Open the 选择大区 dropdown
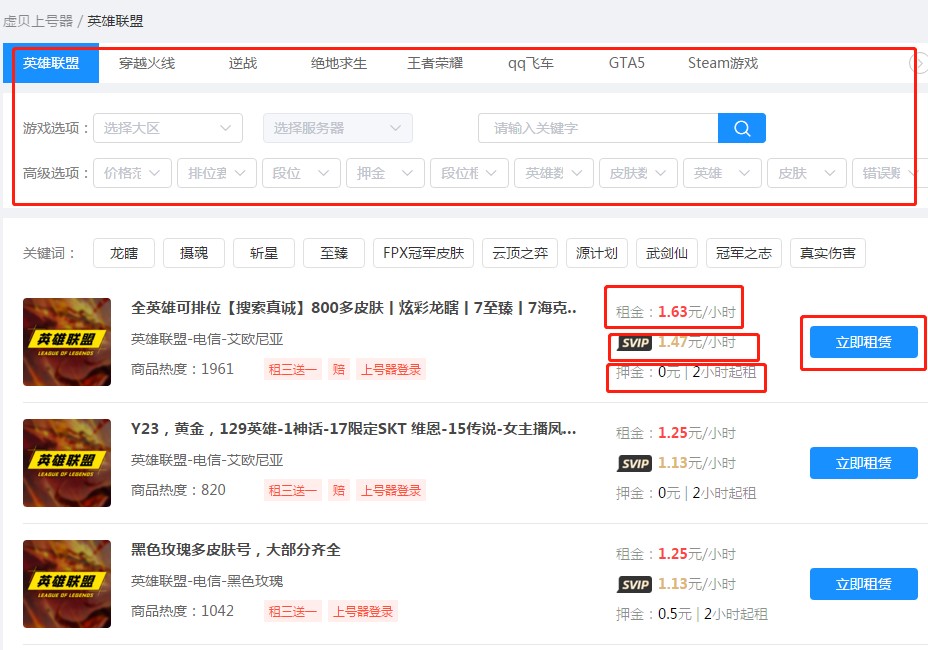This screenshot has height=650, width=928. pos(168,128)
